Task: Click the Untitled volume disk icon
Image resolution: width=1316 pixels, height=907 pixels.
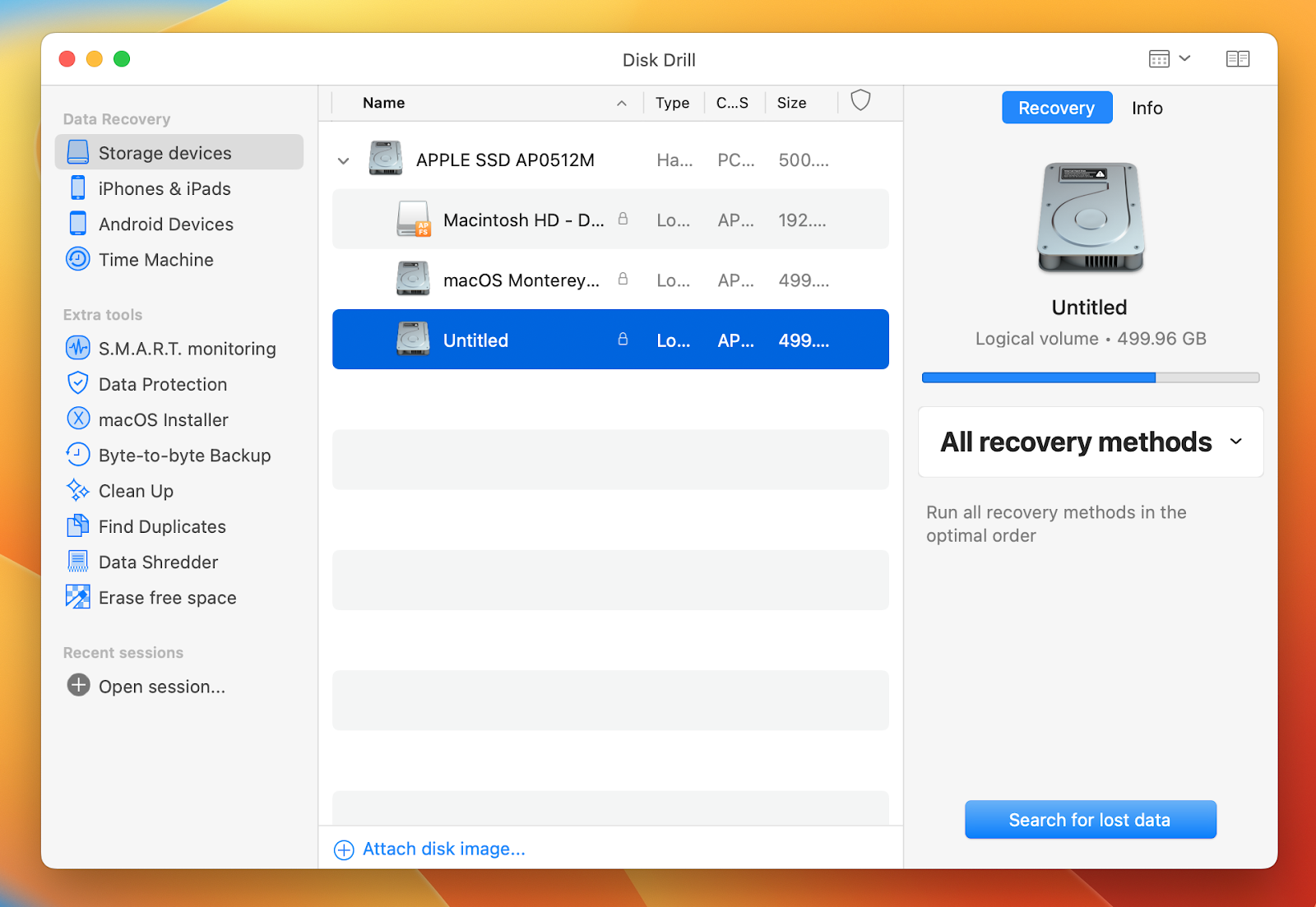Action: point(413,339)
